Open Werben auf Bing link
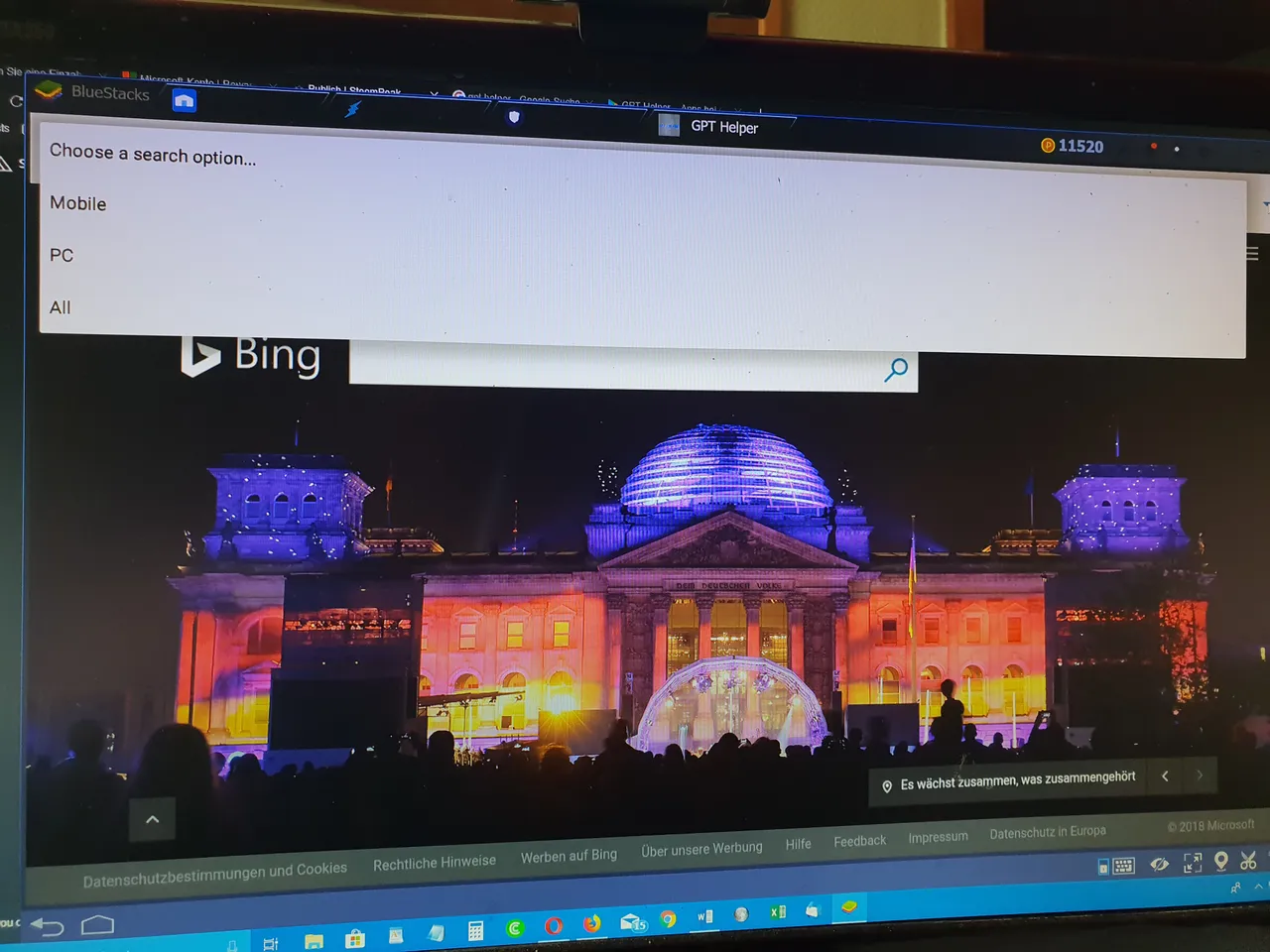This screenshot has height=952, width=1270. [x=569, y=856]
